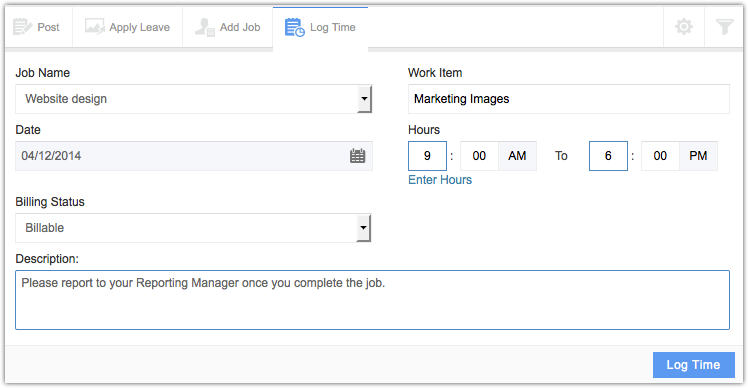Open the date picker calendar icon

pyautogui.click(x=357, y=156)
